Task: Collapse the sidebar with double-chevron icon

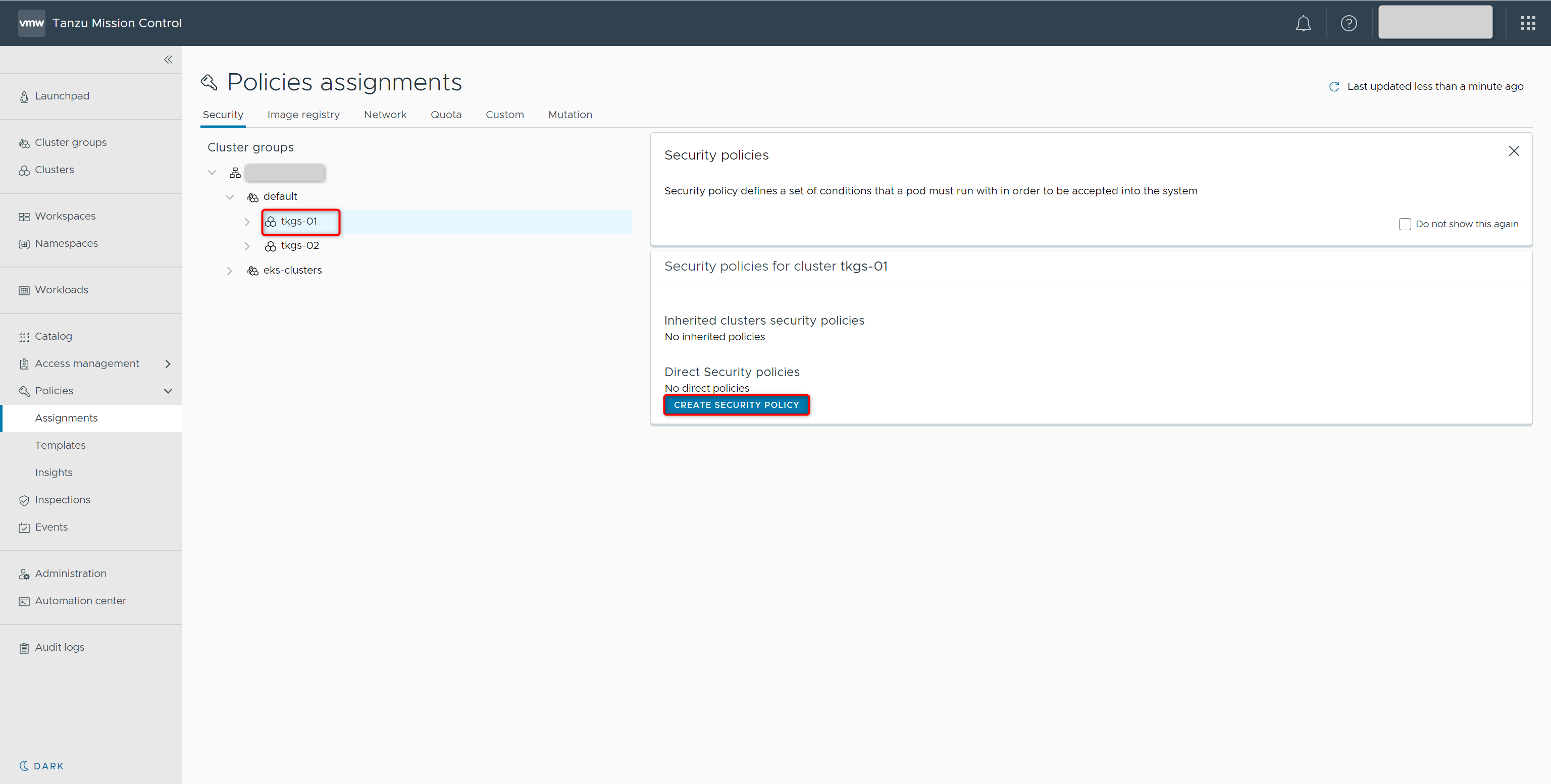Action: 168,60
